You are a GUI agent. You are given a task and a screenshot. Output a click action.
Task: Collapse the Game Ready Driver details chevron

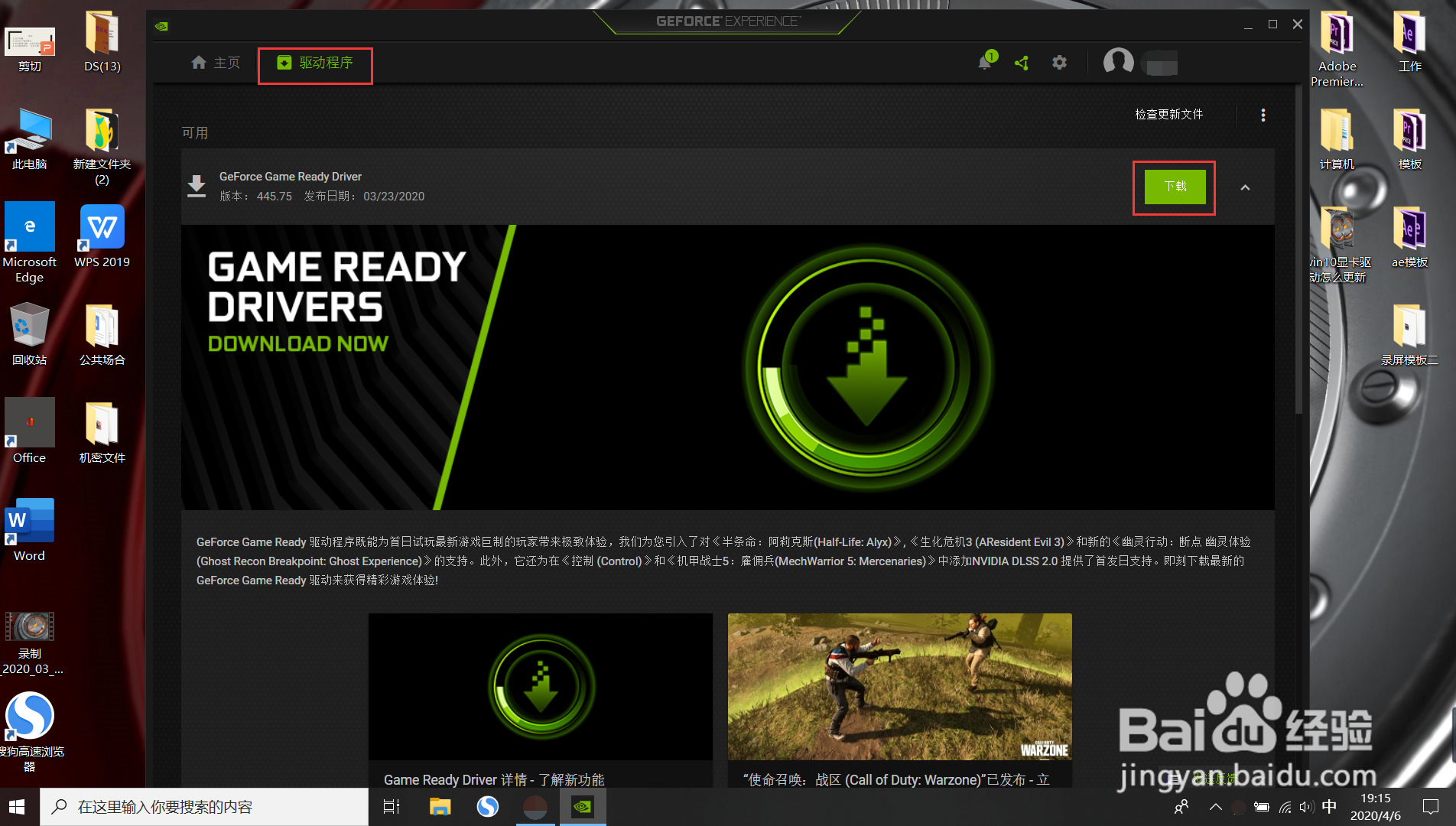point(1245,187)
